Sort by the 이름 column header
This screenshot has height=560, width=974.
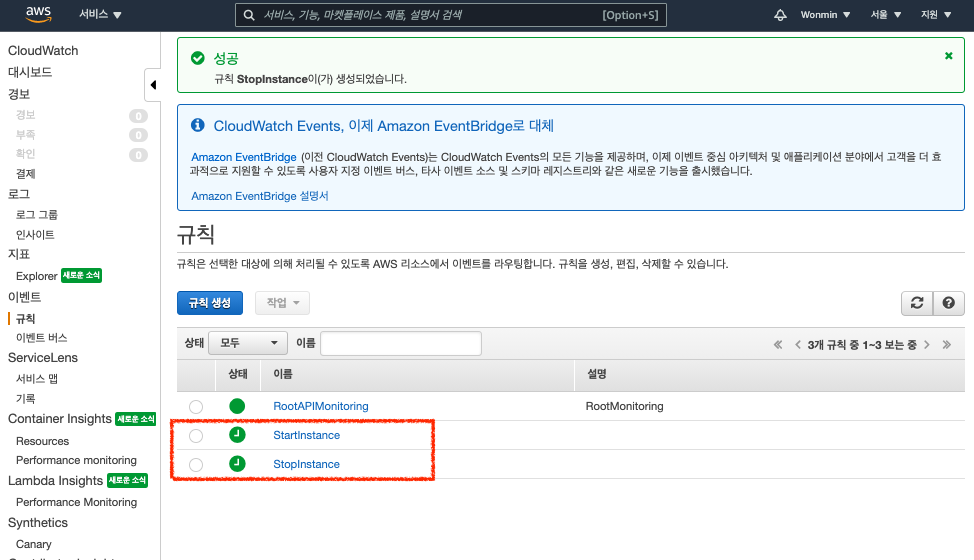coord(283,374)
